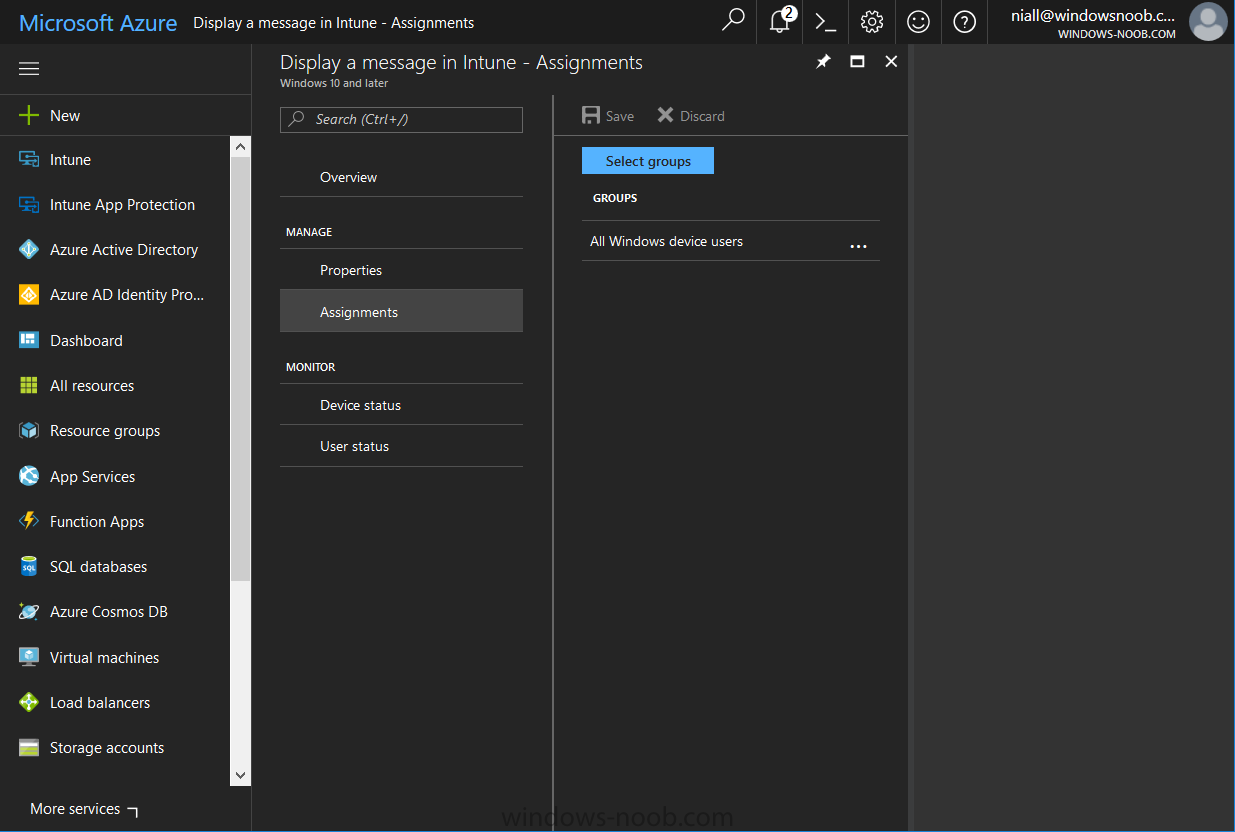Click the Discard X icon
Screen dimensions: 1235x832
[x=665, y=116]
